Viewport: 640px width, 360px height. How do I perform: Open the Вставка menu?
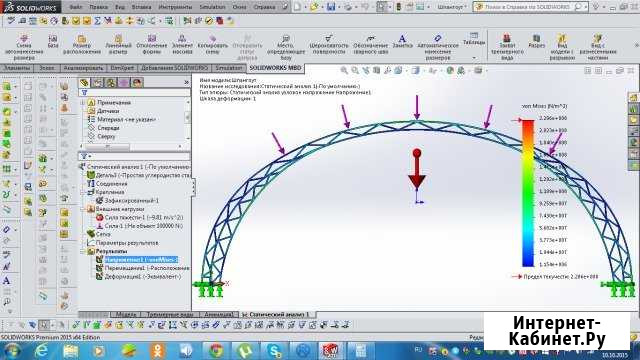[x=142, y=7]
